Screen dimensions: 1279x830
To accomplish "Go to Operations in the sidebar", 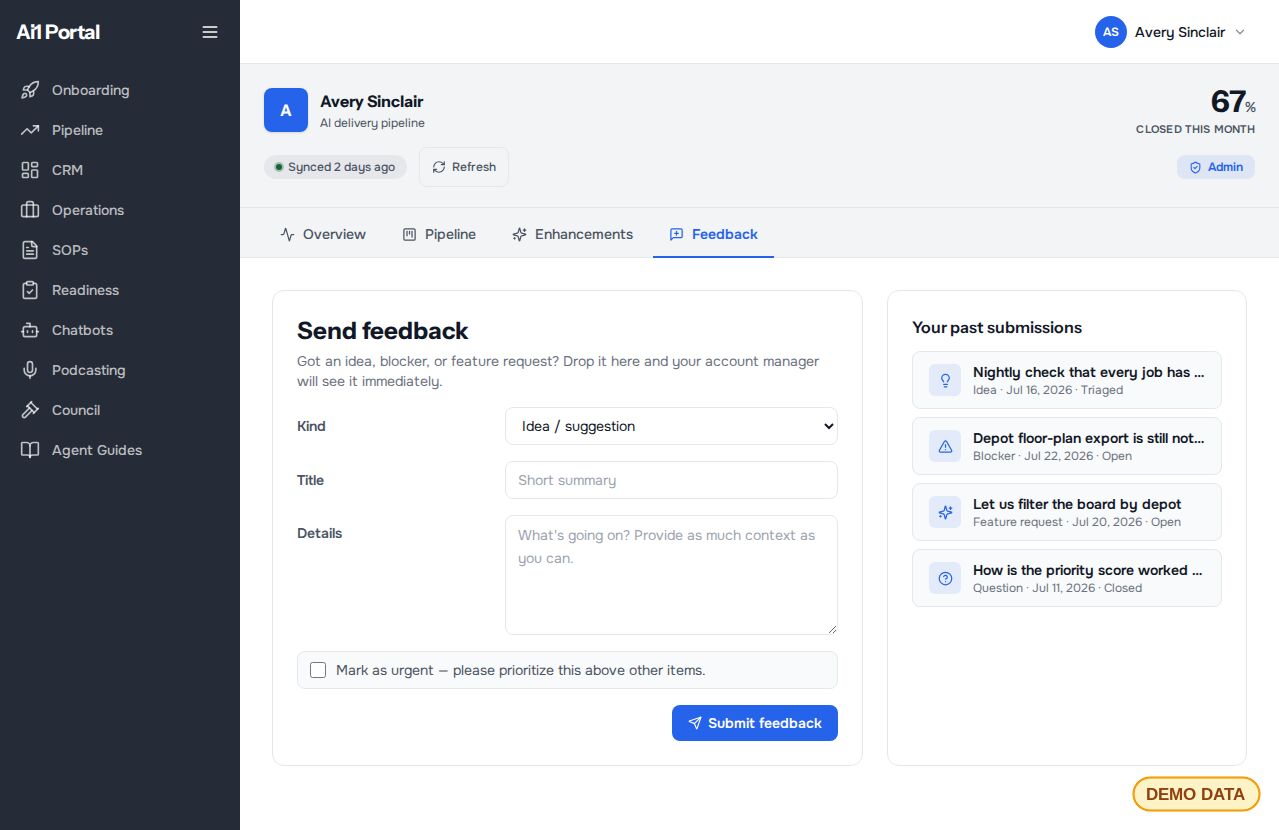I will [120, 210].
